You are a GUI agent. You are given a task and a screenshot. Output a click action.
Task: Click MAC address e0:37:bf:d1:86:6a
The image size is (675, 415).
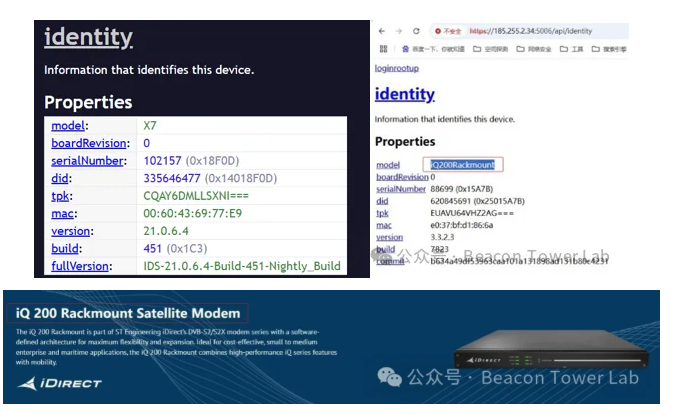461,225
